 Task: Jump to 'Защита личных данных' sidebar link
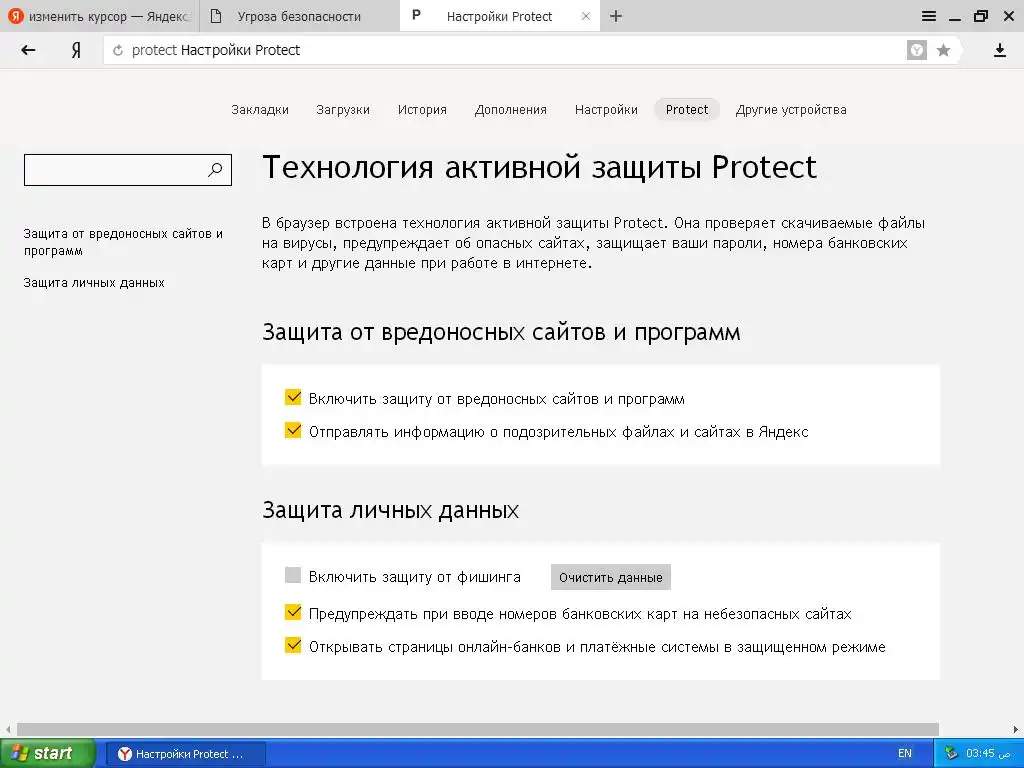point(94,283)
